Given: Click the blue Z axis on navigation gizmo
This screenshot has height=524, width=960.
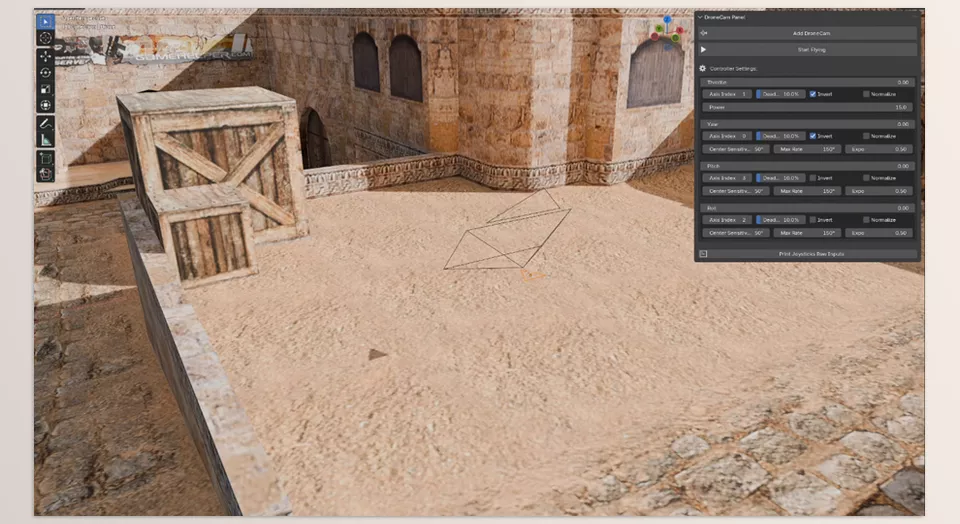Looking at the screenshot, I should (667, 20).
